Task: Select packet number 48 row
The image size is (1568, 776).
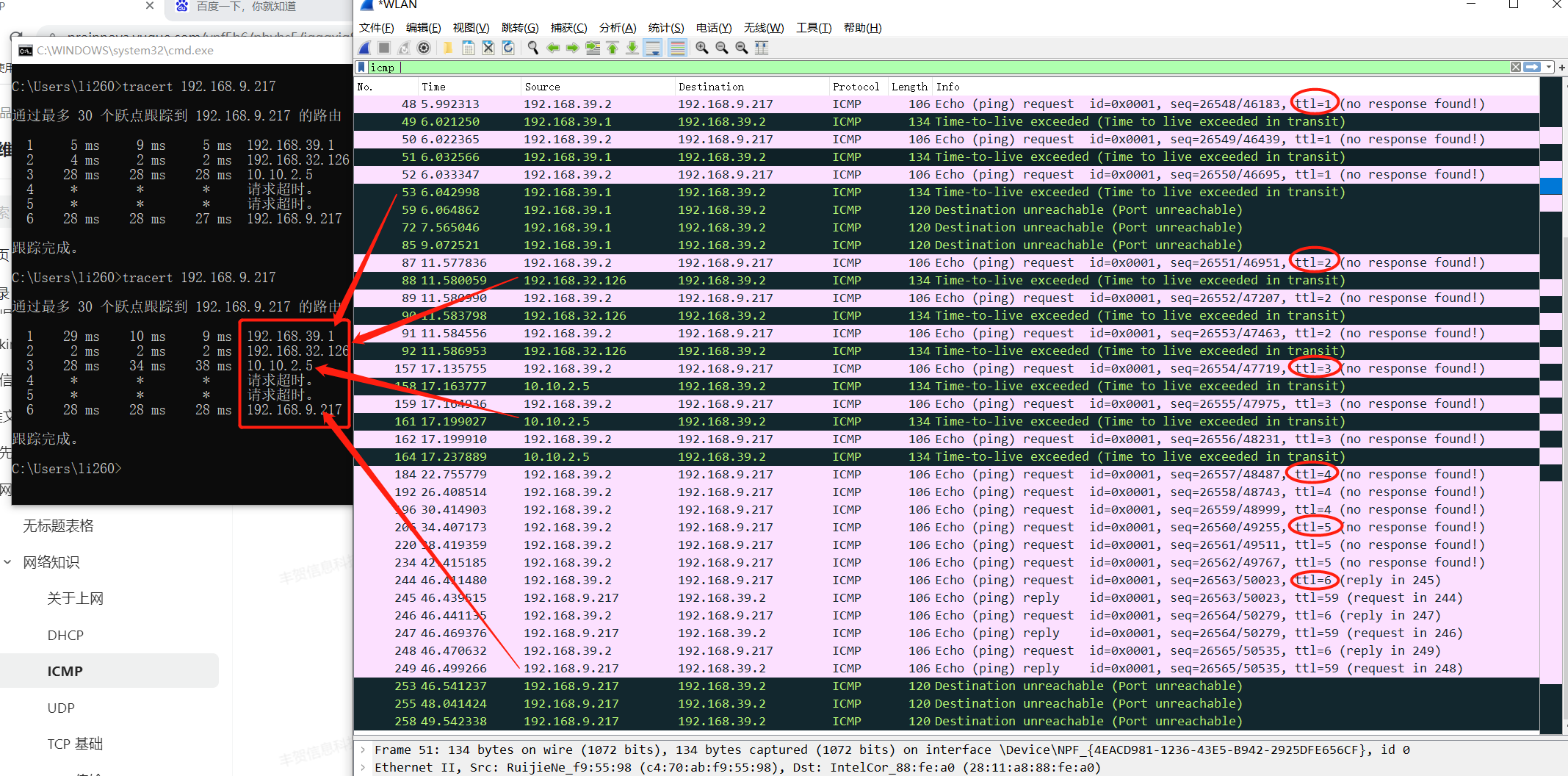Action: coord(946,104)
